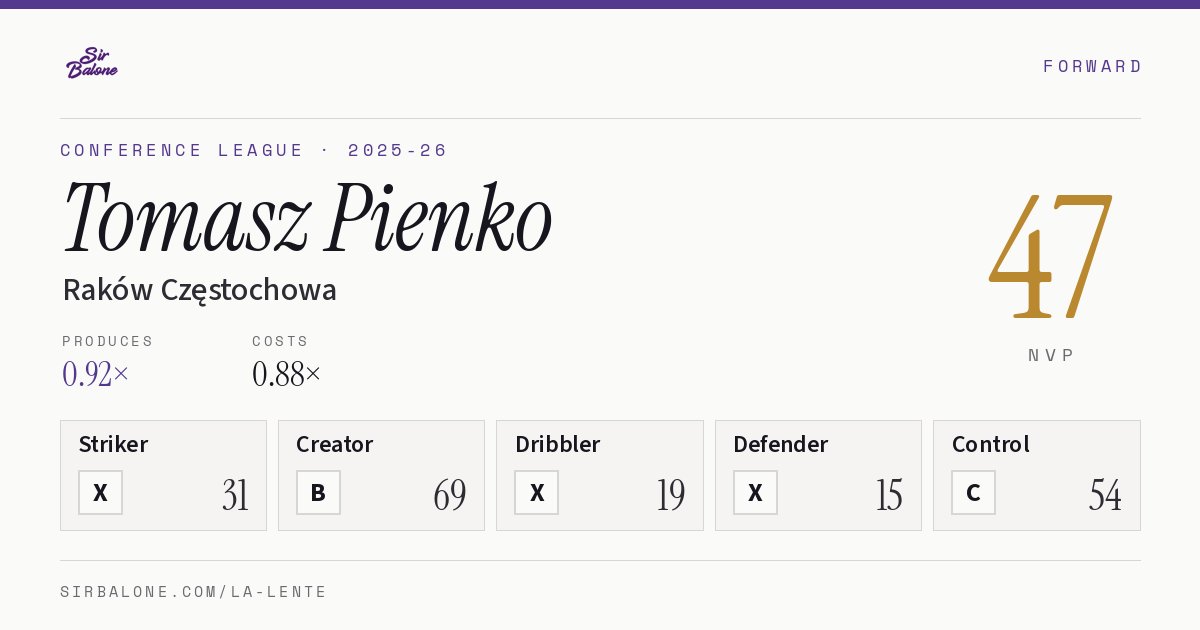Click the X grade badge under Defender

coord(755,492)
